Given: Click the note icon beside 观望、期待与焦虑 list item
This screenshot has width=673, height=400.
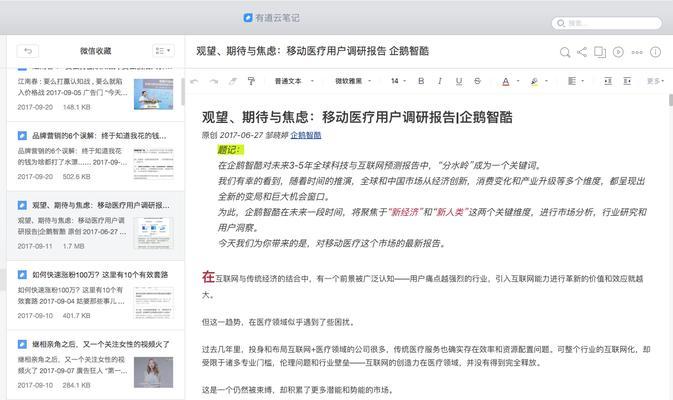Looking at the screenshot, I should 22,206.
